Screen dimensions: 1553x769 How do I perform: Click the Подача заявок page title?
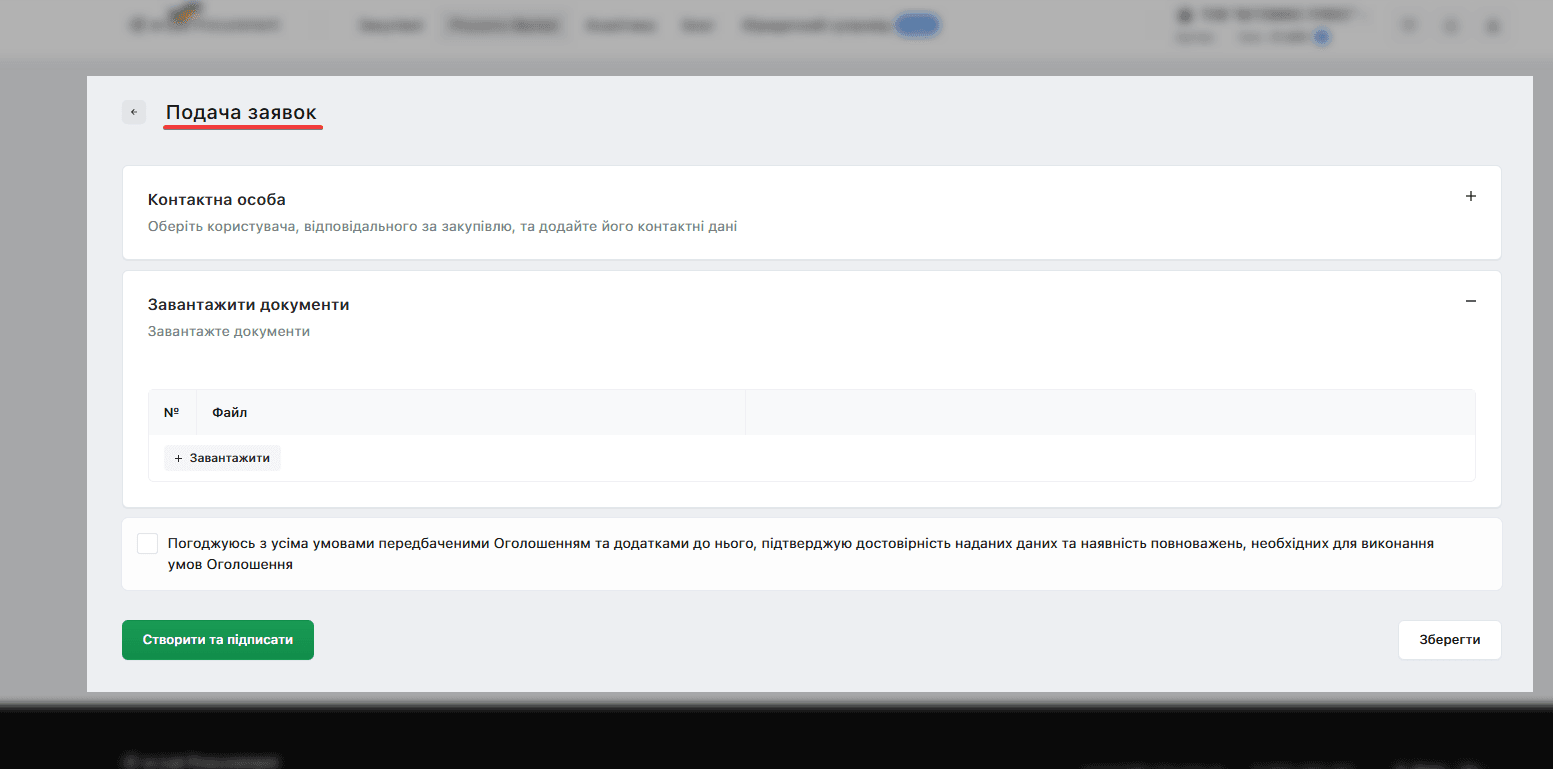pyautogui.click(x=241, y=113)
